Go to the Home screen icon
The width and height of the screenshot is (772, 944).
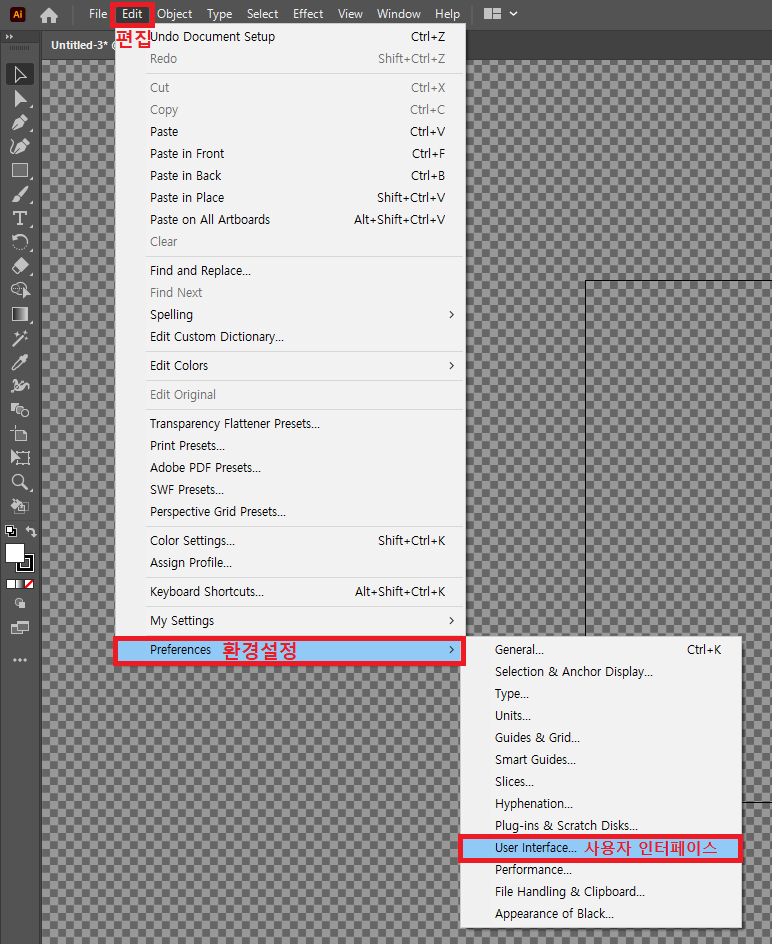coord(49,14)
